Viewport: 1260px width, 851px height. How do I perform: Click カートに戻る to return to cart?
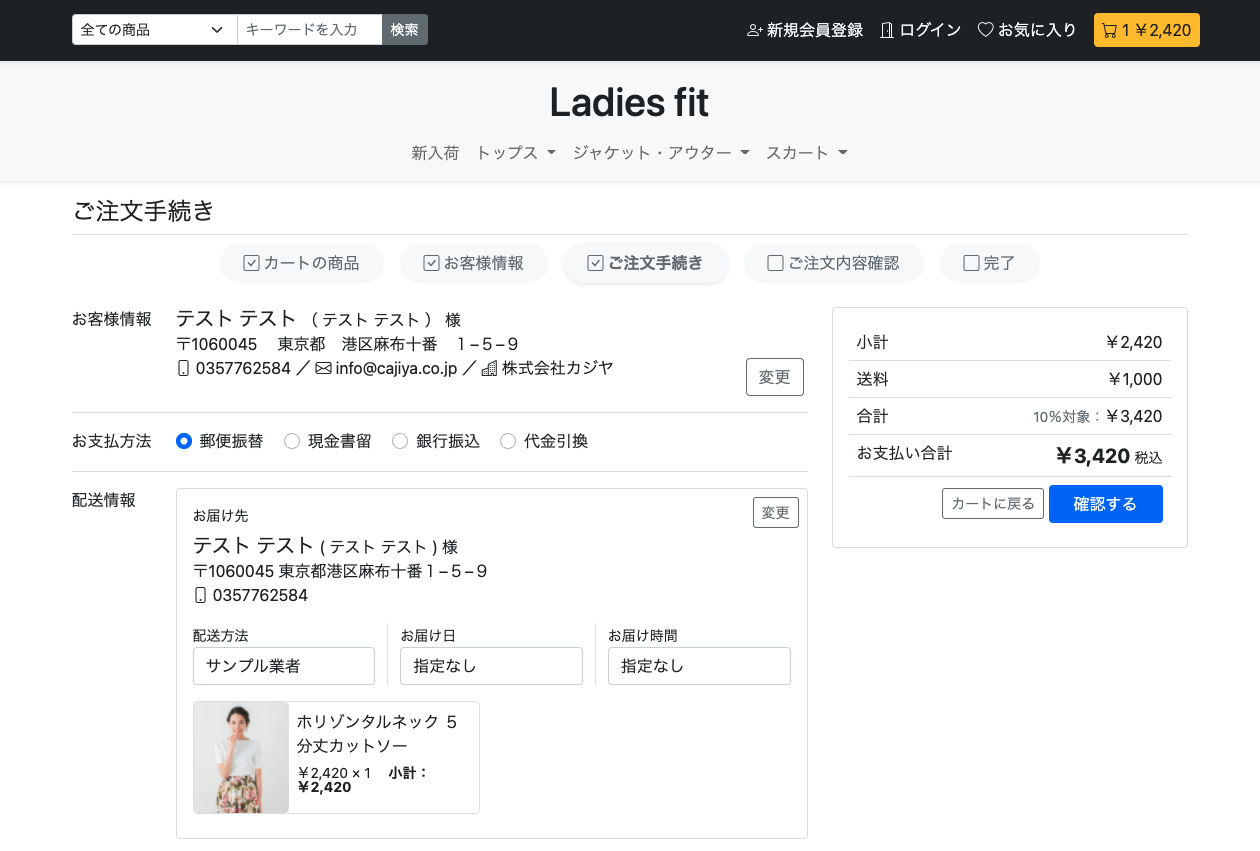point(992,503)
